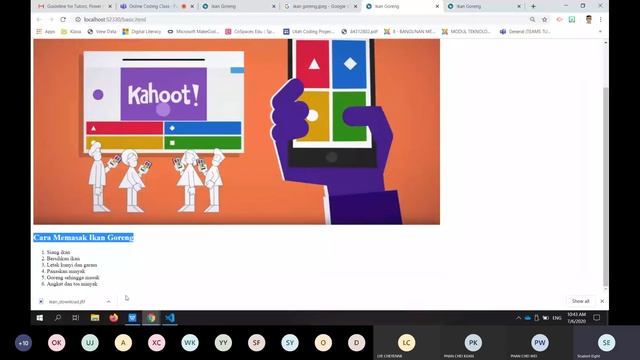Open the View Data bookmark
The width and height of the screenshot is (640, 360).
pos(102,31)
